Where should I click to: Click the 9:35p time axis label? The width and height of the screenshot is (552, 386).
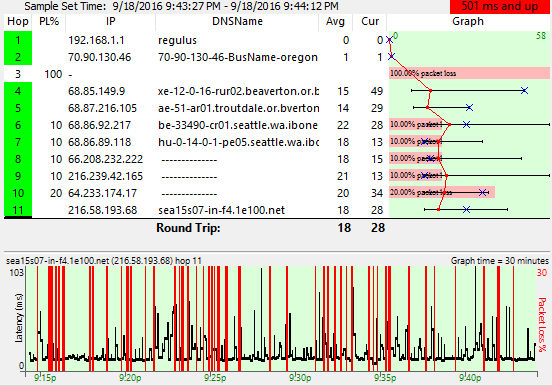coord(385,378)
